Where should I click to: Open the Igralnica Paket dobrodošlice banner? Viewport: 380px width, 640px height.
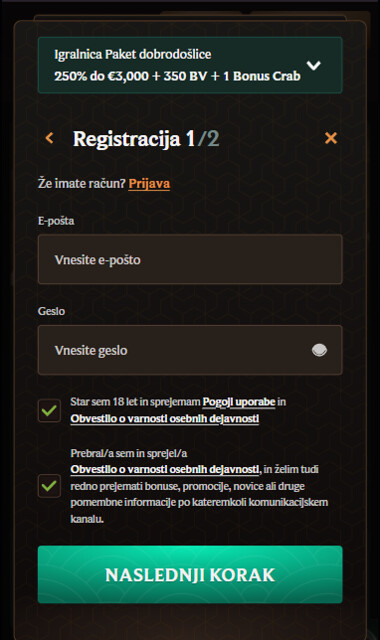(190, 65)
